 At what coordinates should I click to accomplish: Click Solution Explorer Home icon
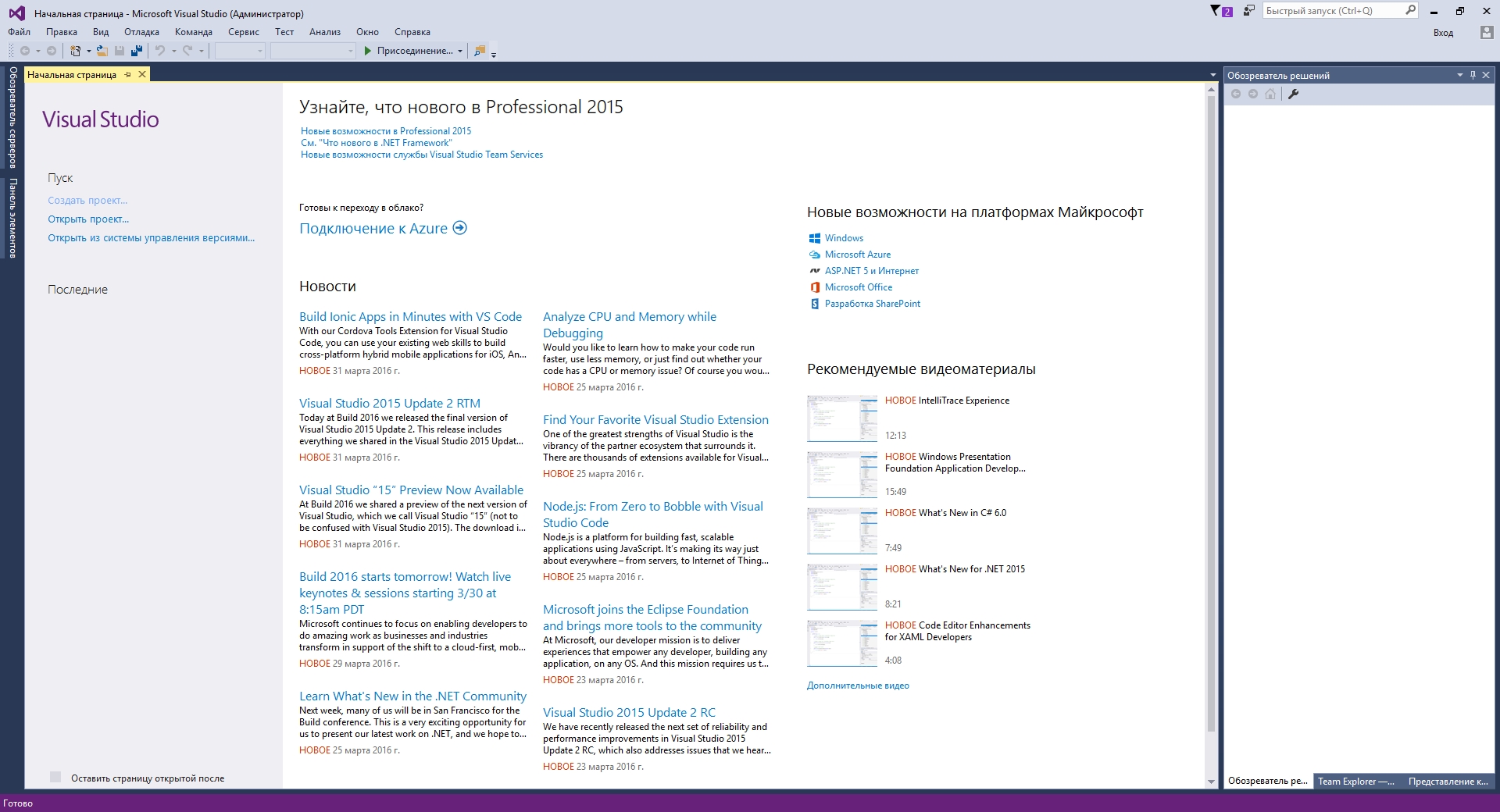pos(1270,94)
